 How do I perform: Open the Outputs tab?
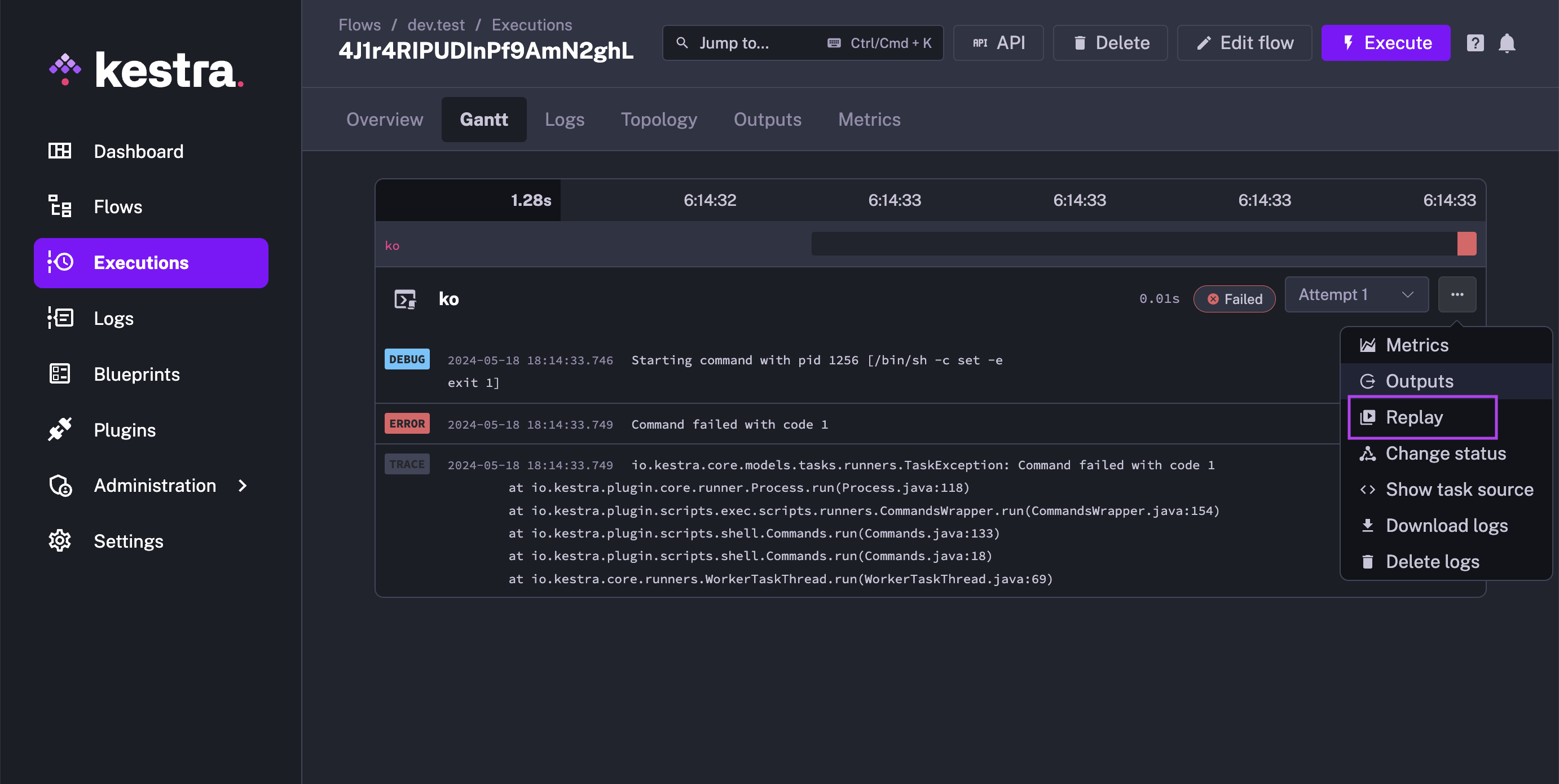click(x=767, y=119)
